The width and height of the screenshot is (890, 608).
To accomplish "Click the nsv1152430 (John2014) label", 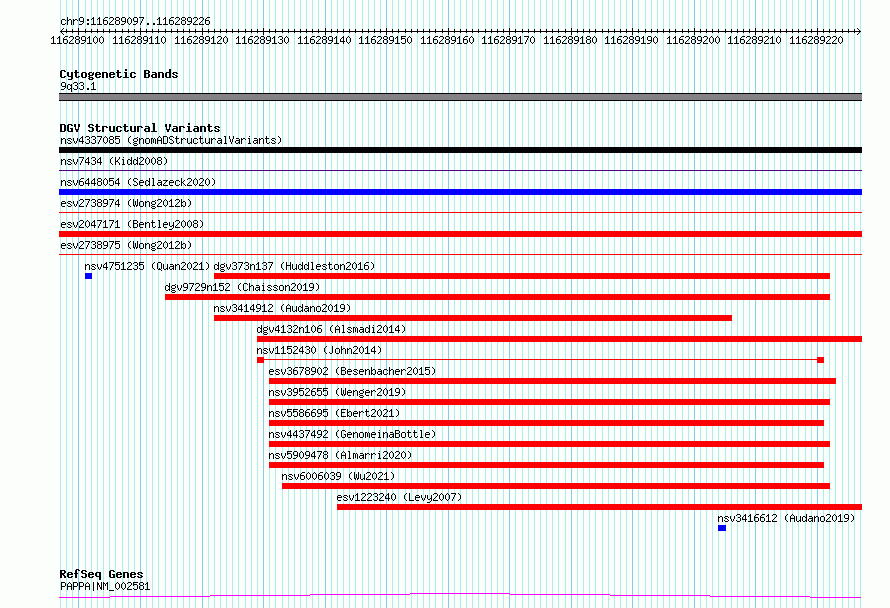I will coord(319,350).
